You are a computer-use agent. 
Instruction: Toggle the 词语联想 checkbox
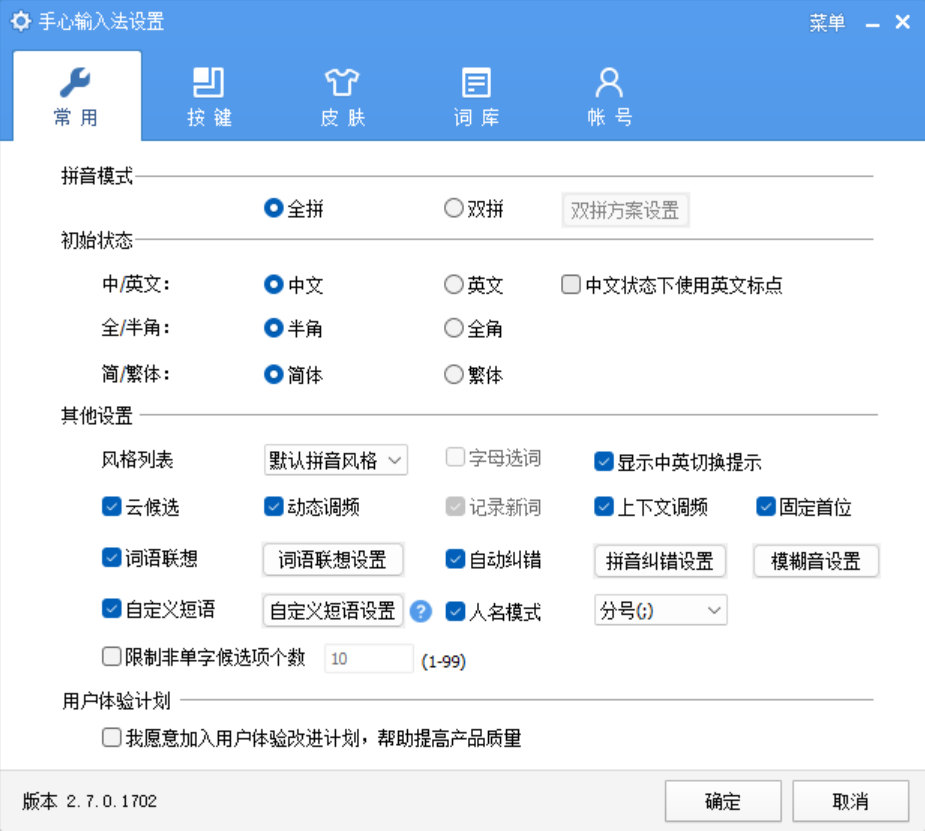click(x=150, y=558)
